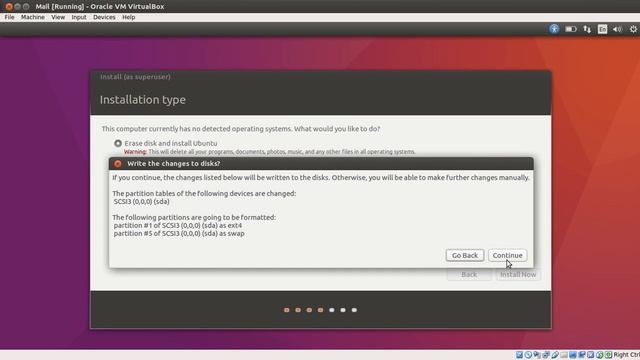Click the optical disc icon in VirtualBox status bar

coord(528,355)
